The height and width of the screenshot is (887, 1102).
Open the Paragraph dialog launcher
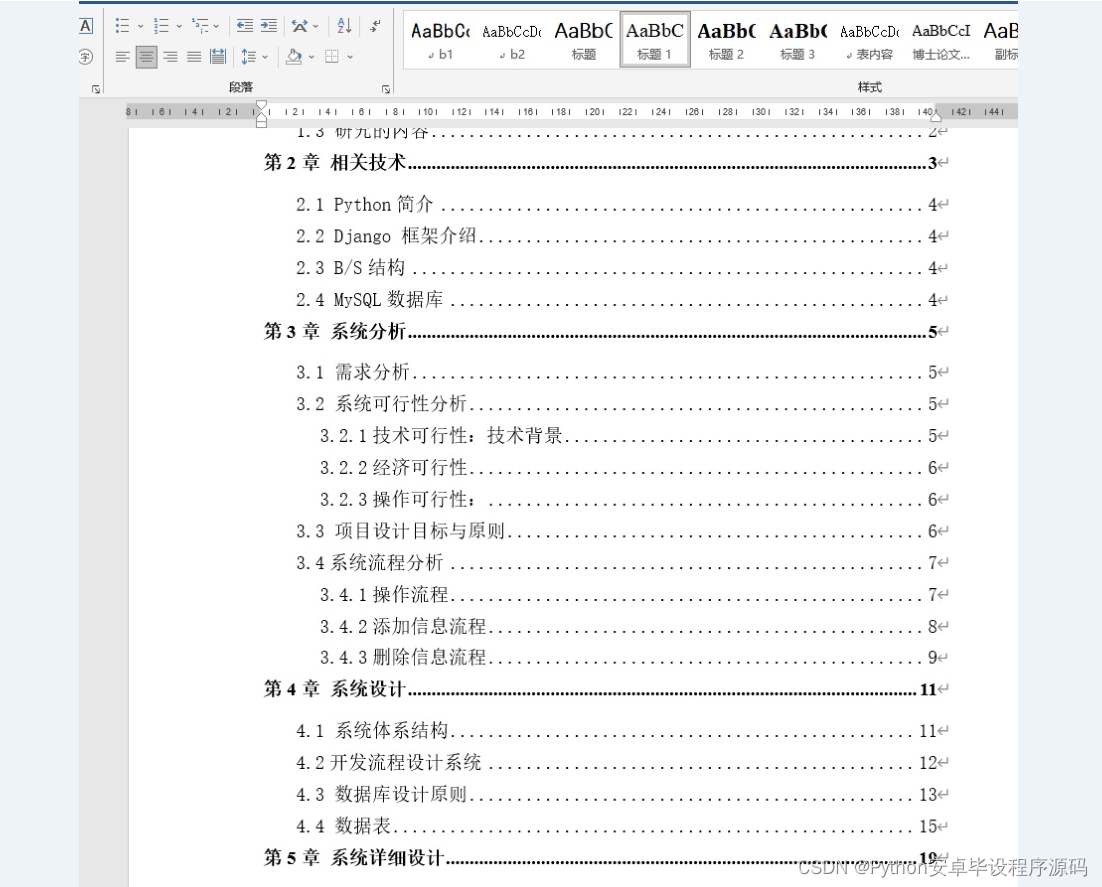[x=385, y=88]
